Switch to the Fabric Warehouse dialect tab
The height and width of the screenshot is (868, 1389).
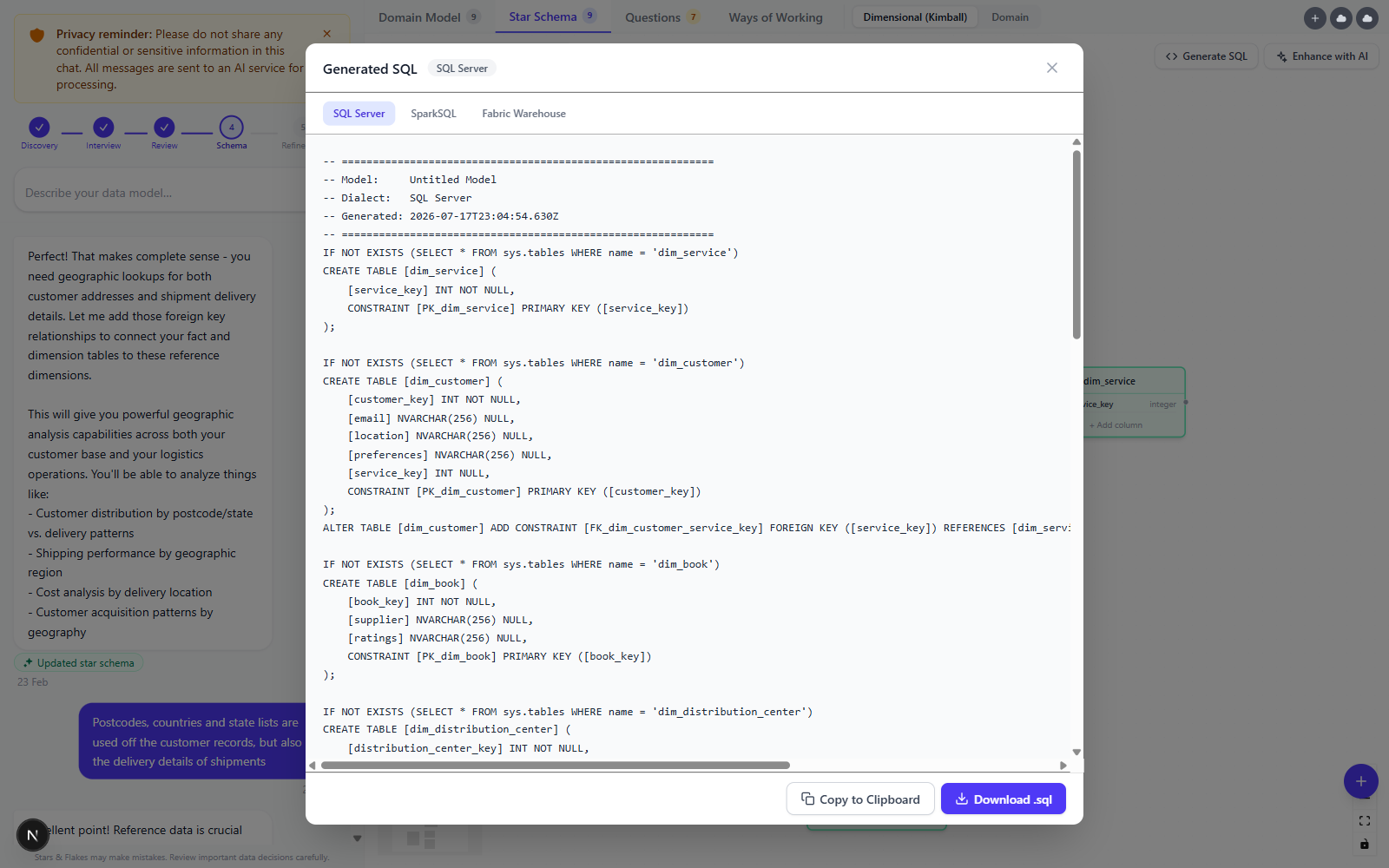pyautogui.click(x=523, y=114)
